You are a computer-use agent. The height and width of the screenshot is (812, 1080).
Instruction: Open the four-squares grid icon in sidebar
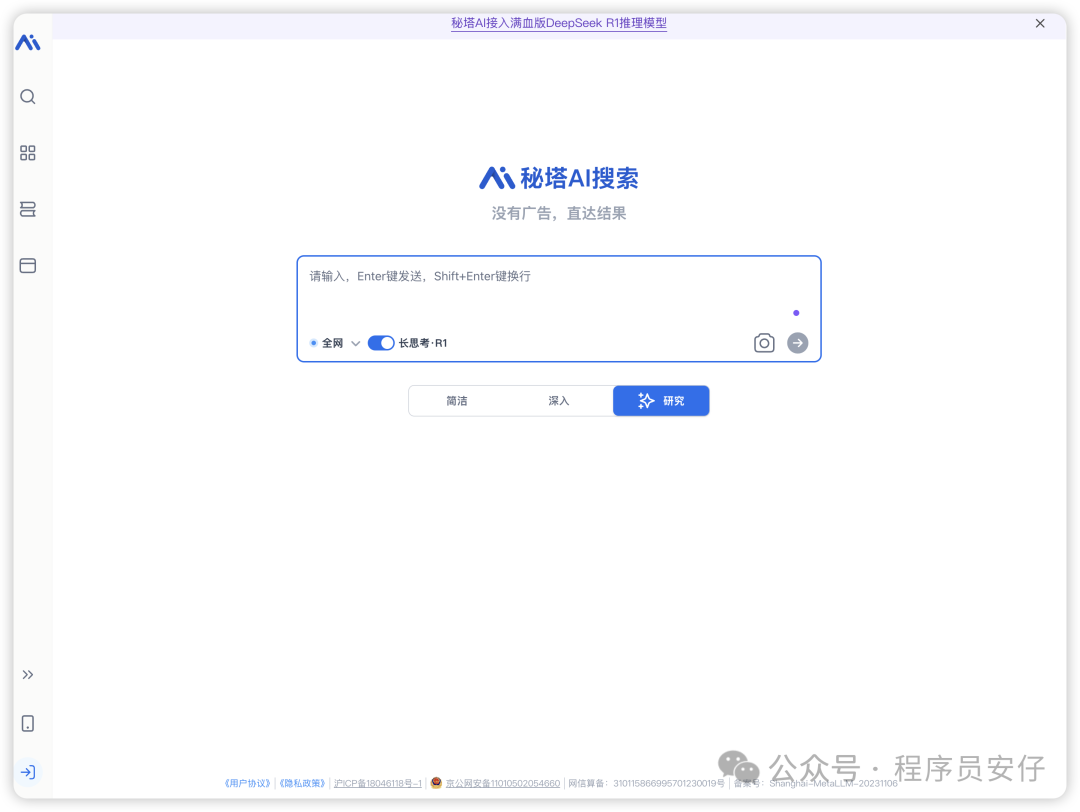tap(28, 153)
